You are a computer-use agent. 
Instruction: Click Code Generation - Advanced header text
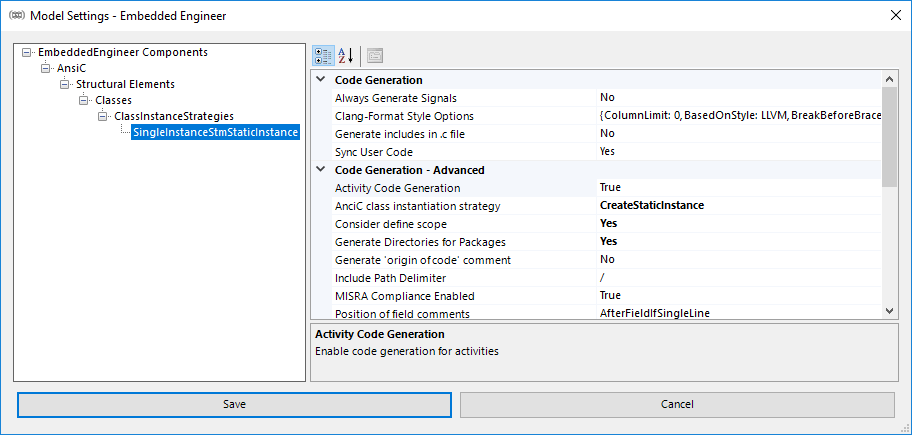click(x=409, y=170)
